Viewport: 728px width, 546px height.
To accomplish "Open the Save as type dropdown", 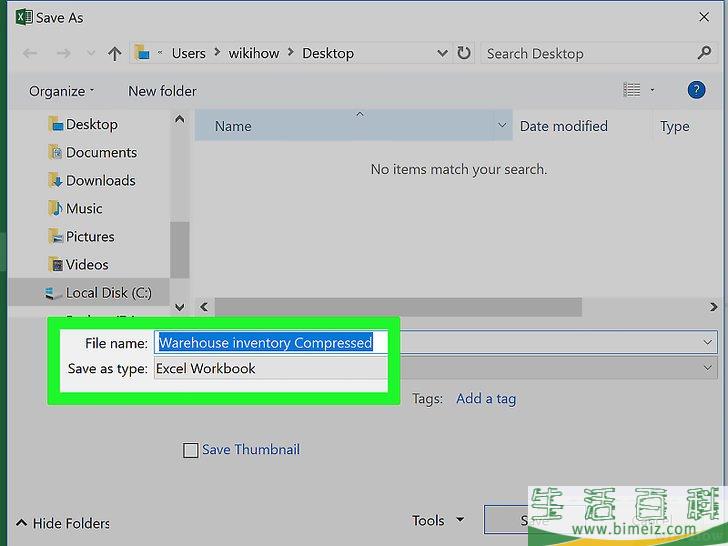I will click(708, 368).
